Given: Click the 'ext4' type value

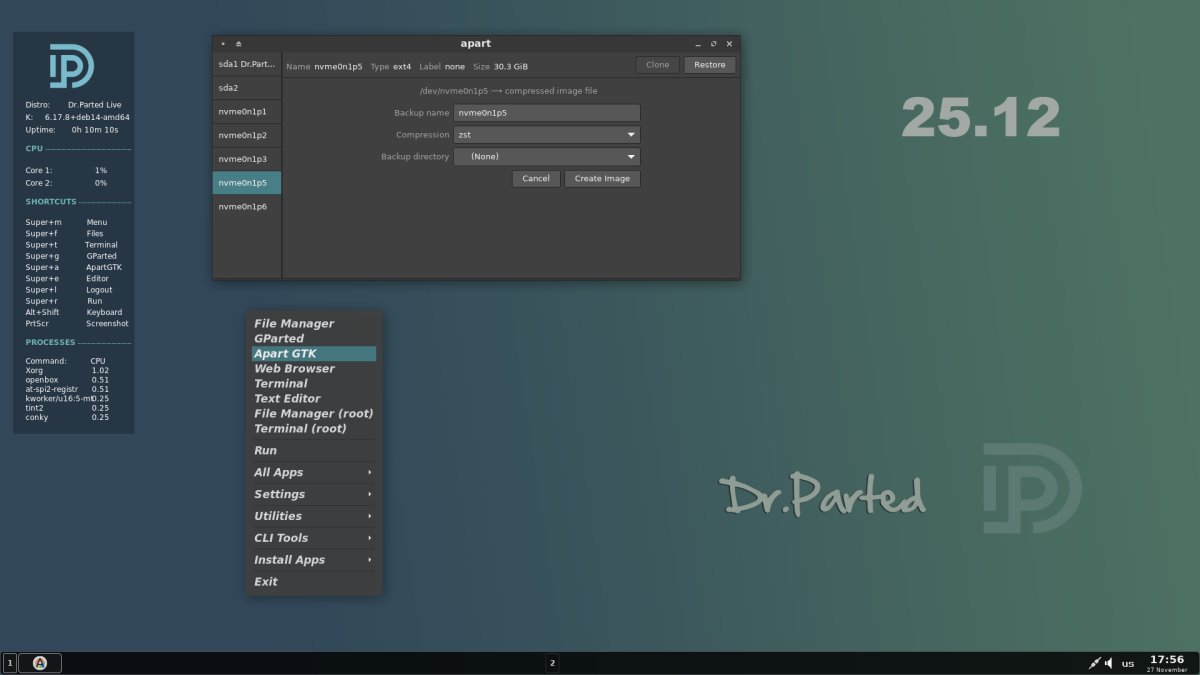Looking at the screenshot, I should coord(402,66).
